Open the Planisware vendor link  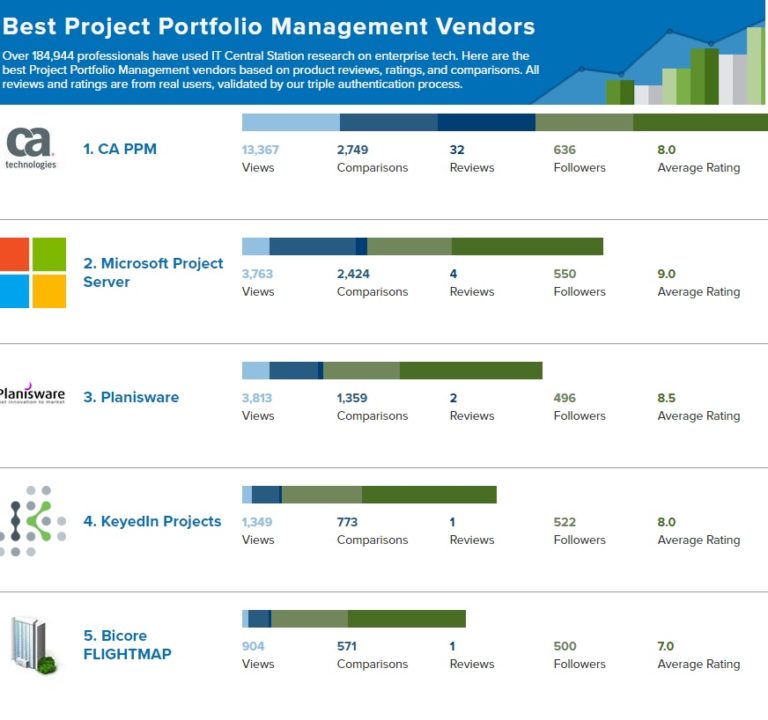[131, 397]
